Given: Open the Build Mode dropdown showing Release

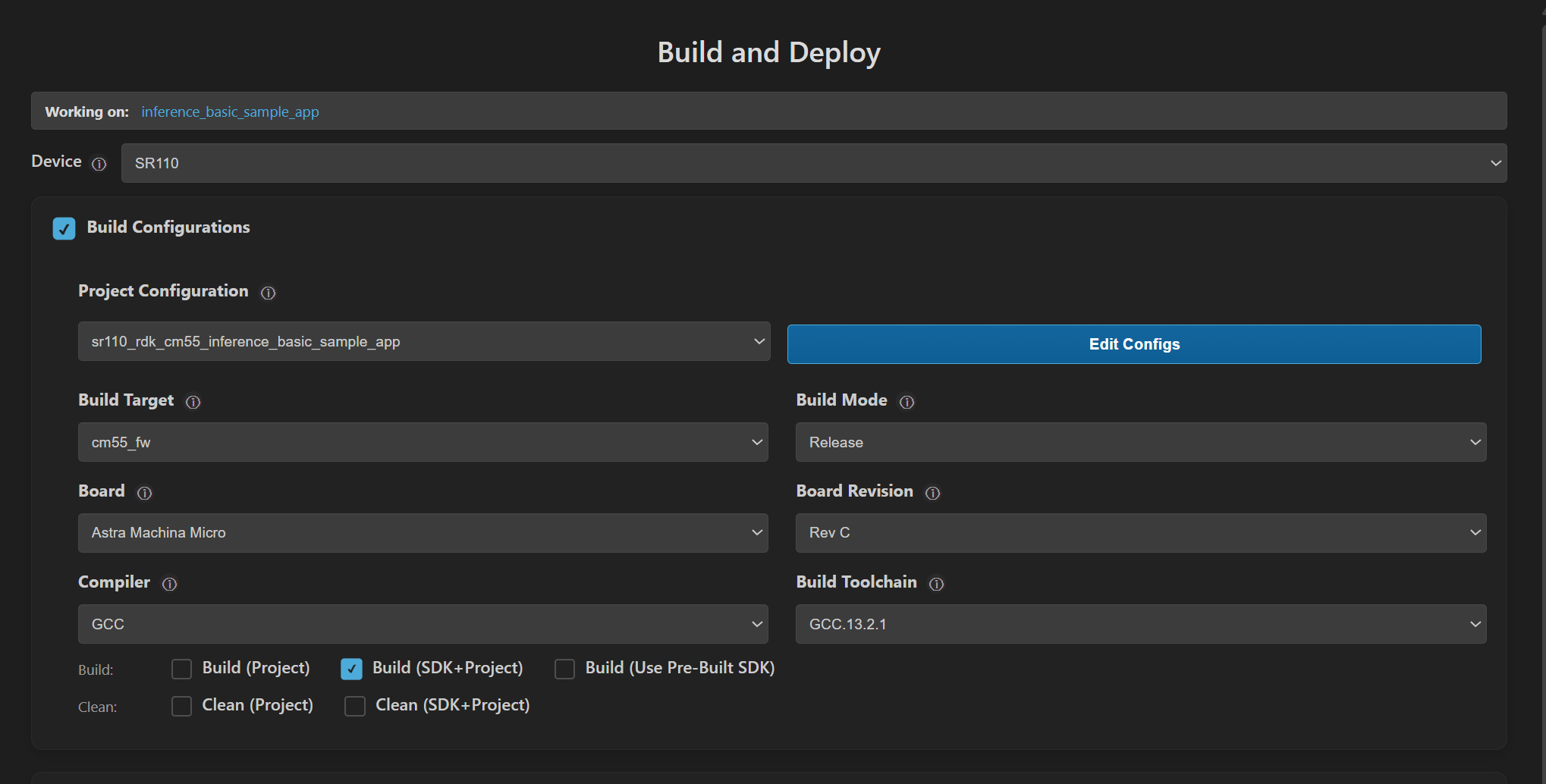Looking at the screenshot, I should 1141,442.
